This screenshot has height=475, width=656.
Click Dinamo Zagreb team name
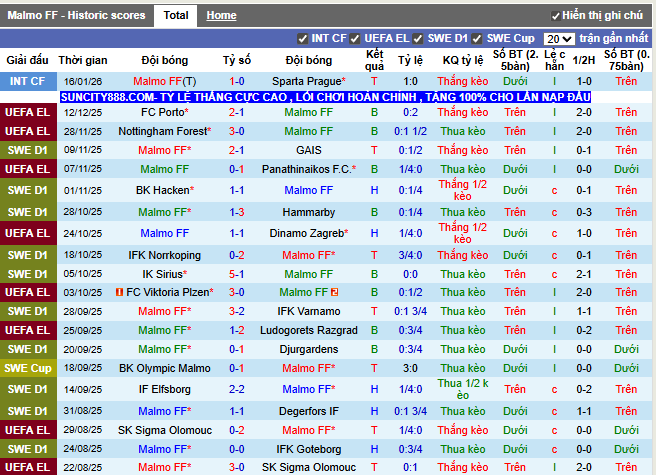(309, 233)
